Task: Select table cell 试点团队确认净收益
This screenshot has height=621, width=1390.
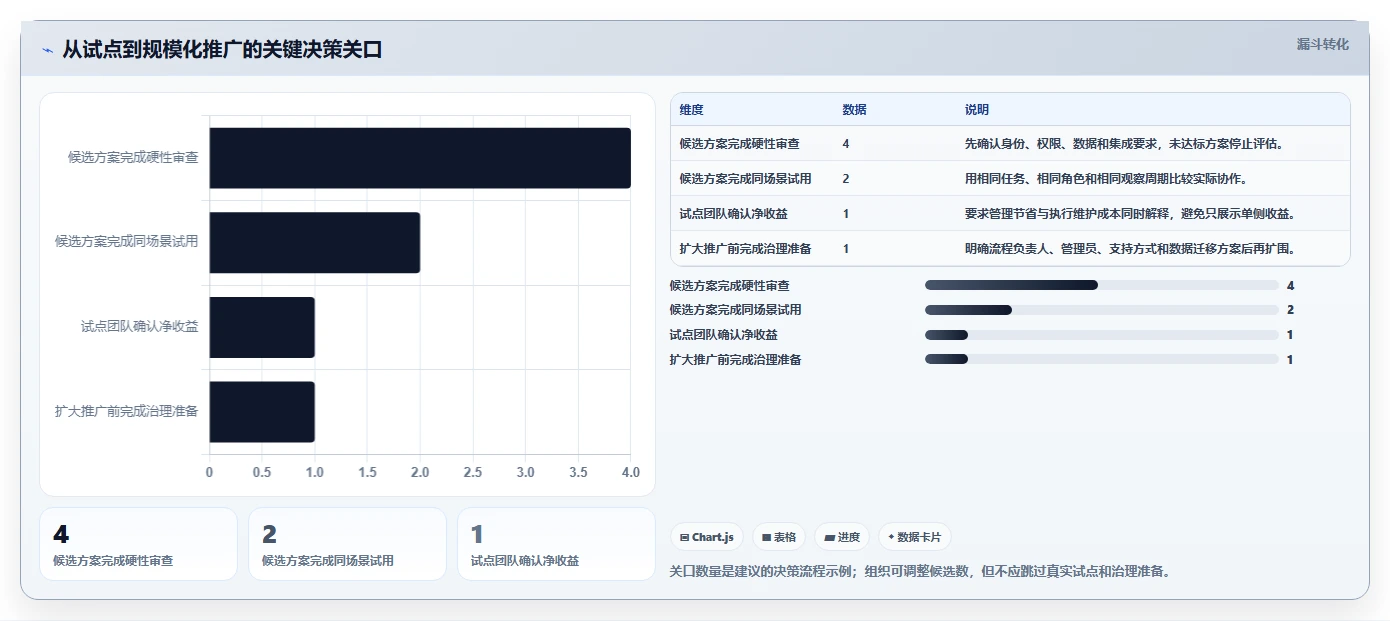Action: [733, 214]
